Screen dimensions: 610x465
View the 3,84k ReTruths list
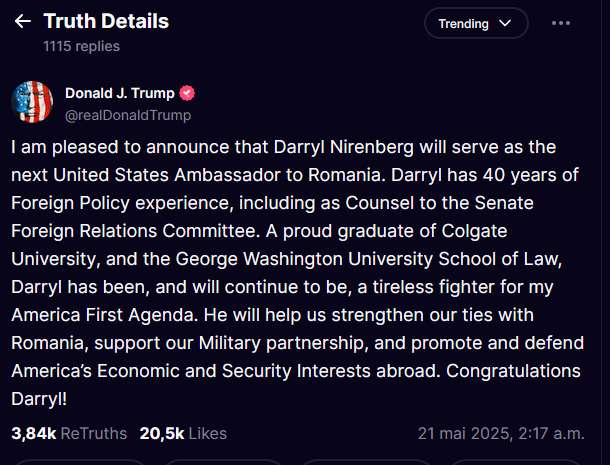tap(69, 433)
